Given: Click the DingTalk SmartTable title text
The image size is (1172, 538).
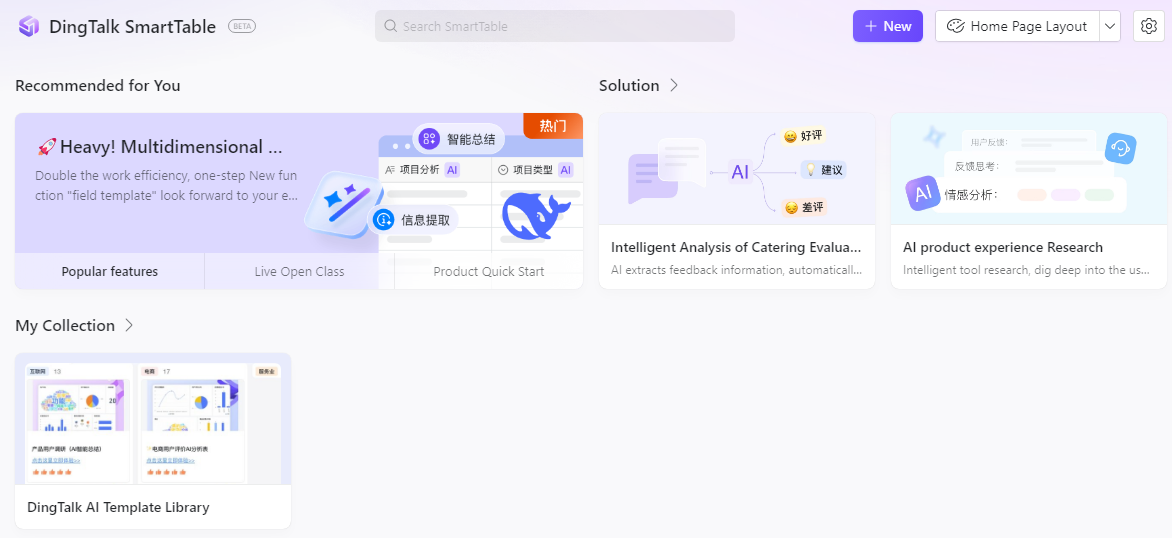Looking at the screenshot, I should point(132,26).
